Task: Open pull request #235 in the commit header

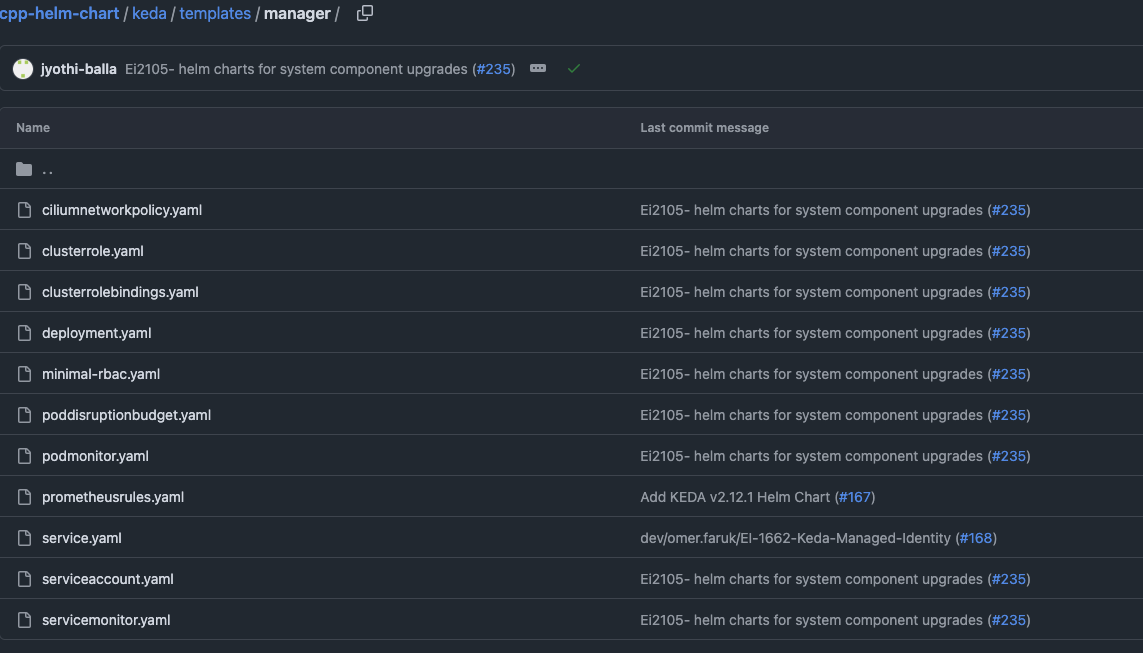Action: click(x=494, y=69)
